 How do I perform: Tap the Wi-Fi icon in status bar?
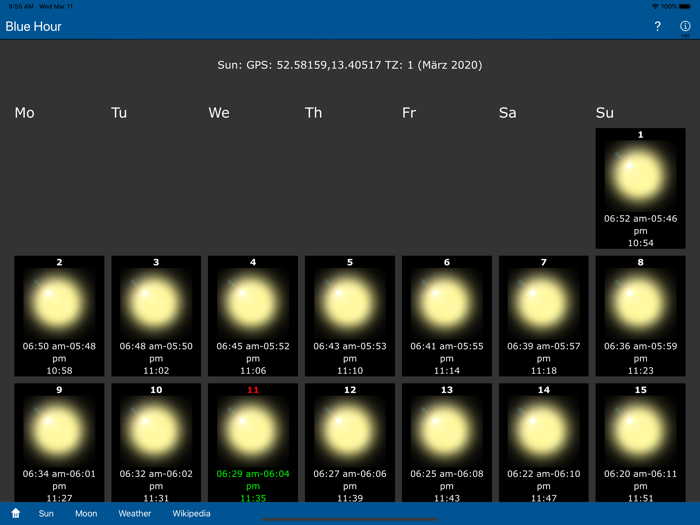[655, 7]
